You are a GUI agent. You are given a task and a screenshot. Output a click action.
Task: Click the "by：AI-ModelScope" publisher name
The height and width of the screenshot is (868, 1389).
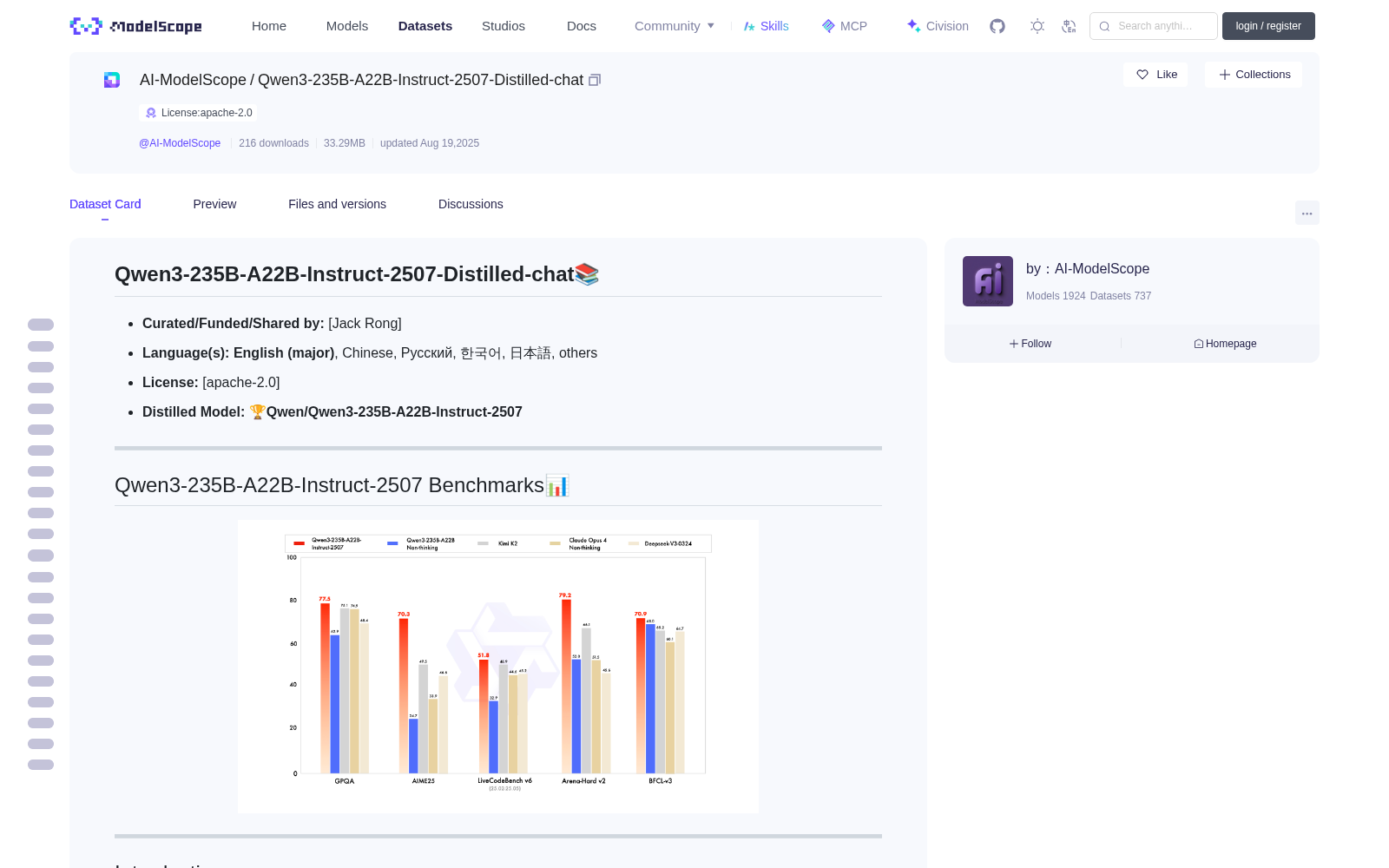click(1088, 269)
